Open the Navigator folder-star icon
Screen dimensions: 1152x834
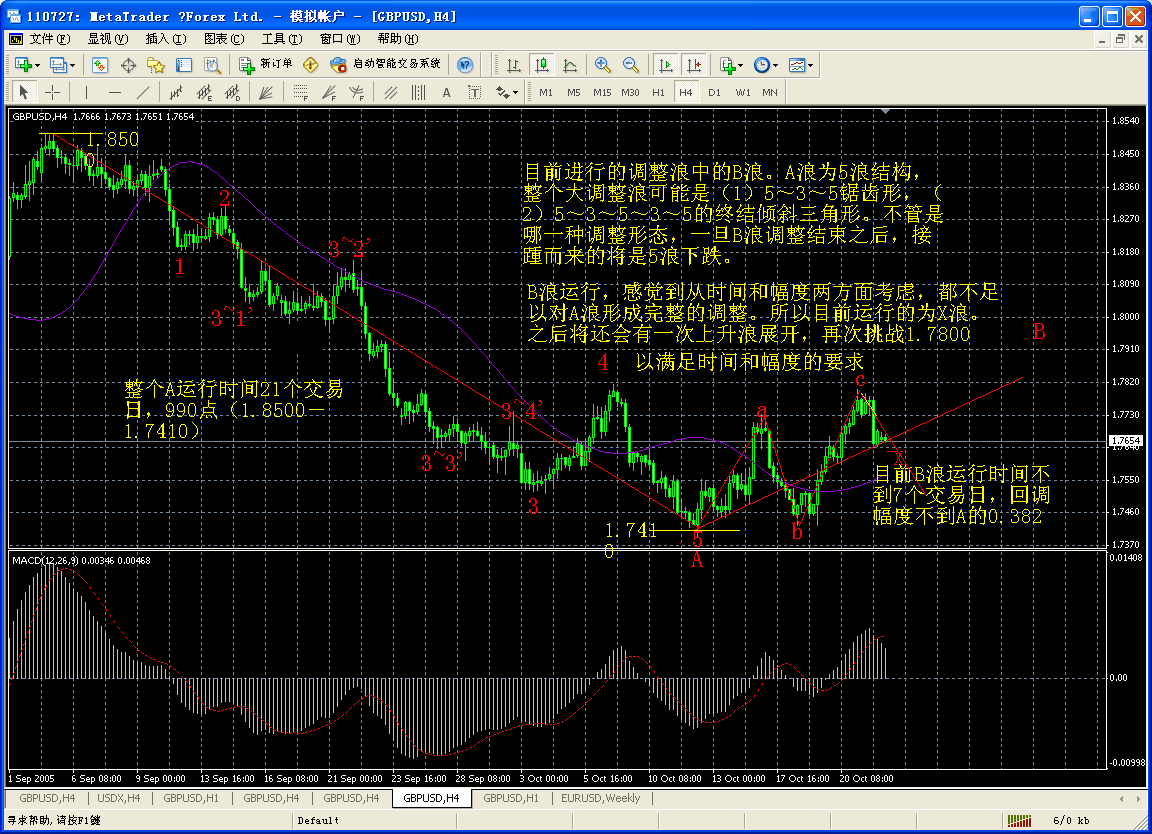[156, 65]
